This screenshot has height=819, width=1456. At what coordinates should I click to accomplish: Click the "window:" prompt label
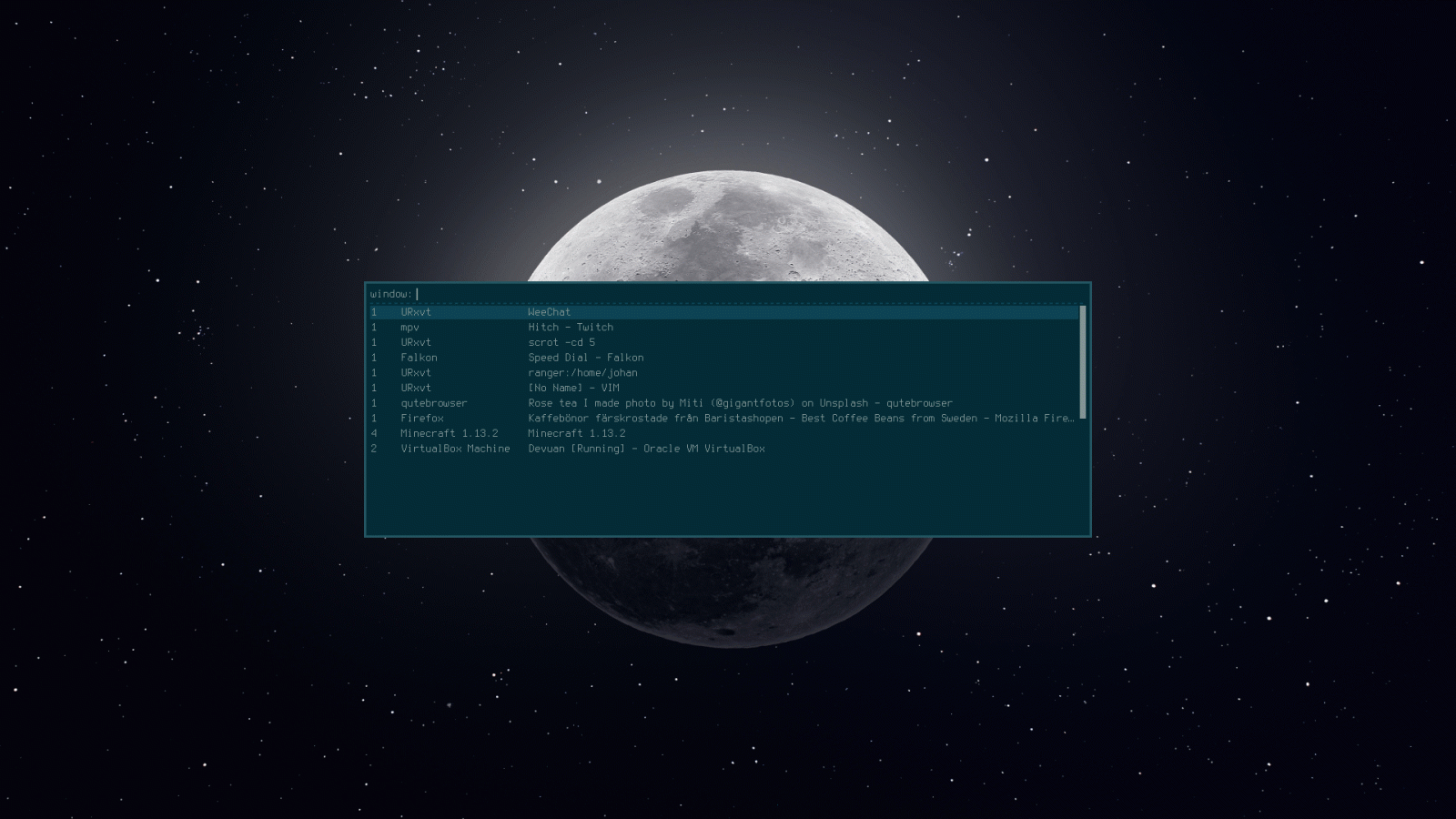[390, 294]
